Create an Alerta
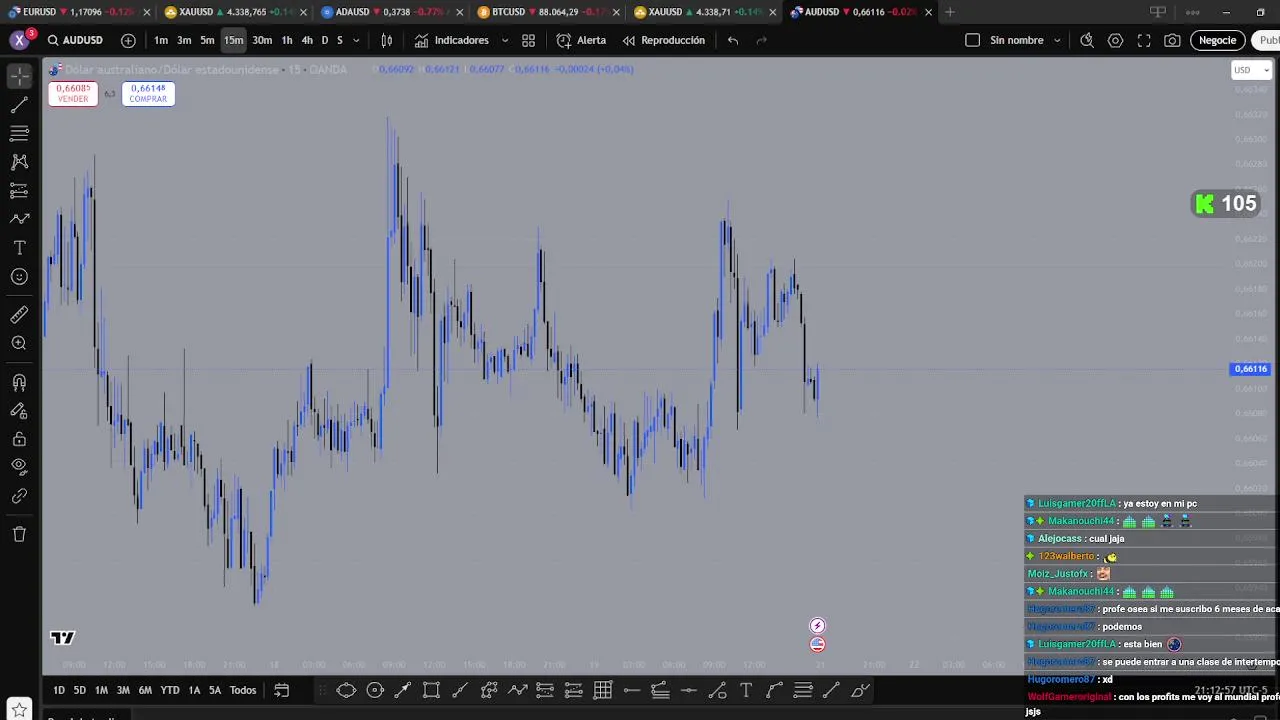The width and height of the screenshot is (1280, 720). 581,40
